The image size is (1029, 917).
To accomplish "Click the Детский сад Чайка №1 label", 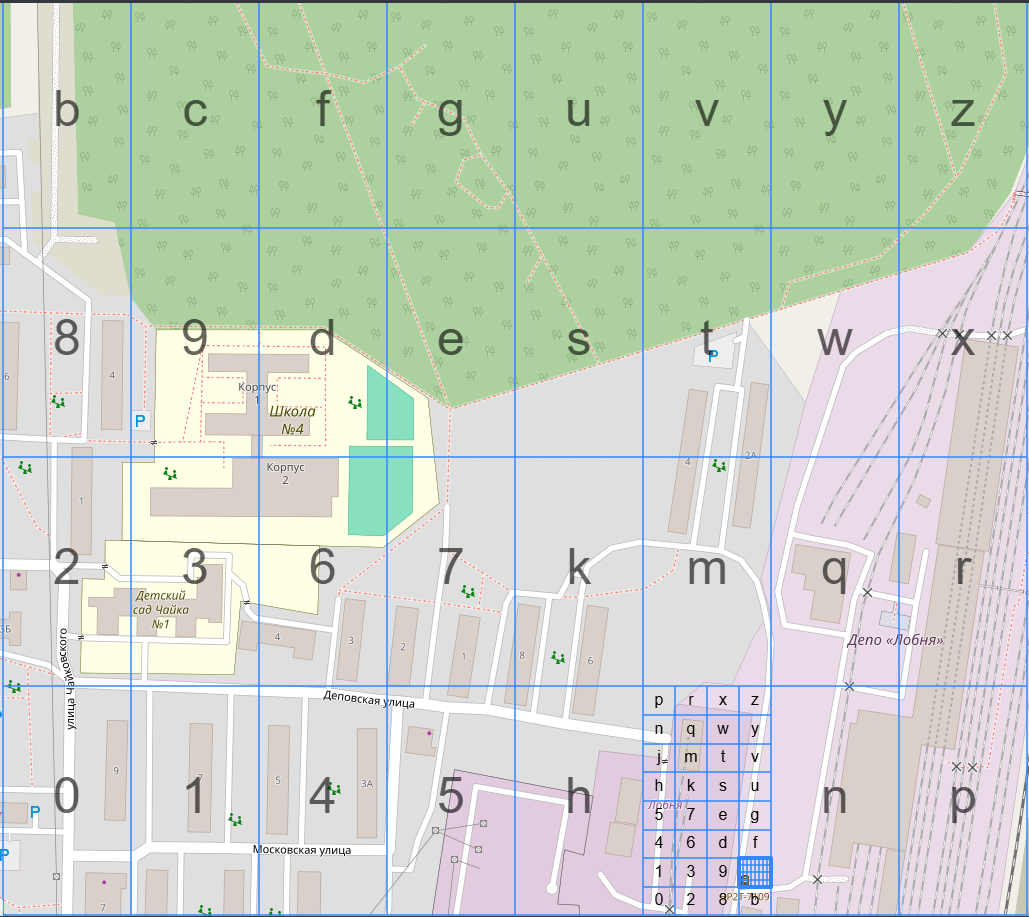I will point(159,609).
